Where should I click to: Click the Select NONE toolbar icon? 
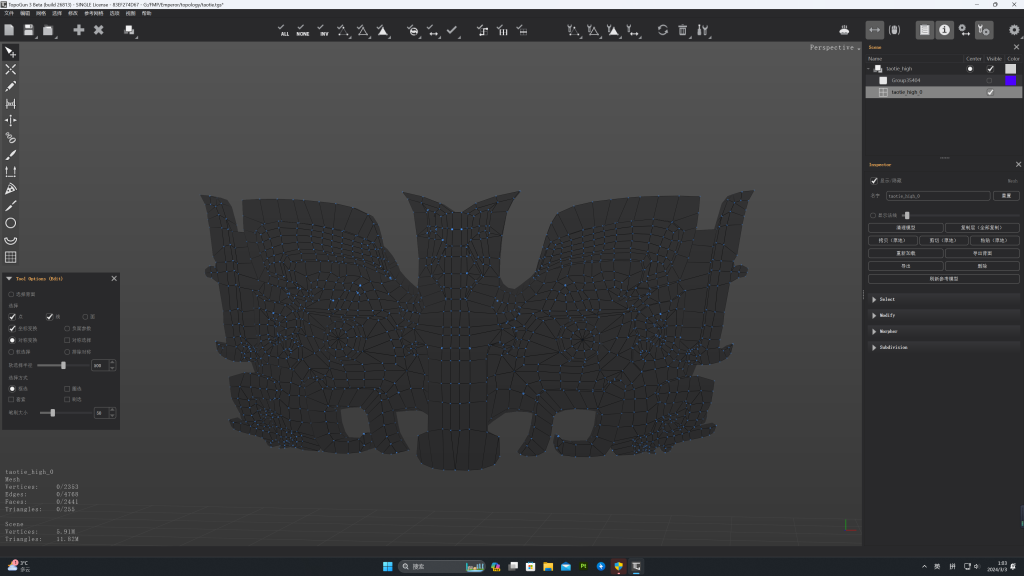tap(303, 31)
